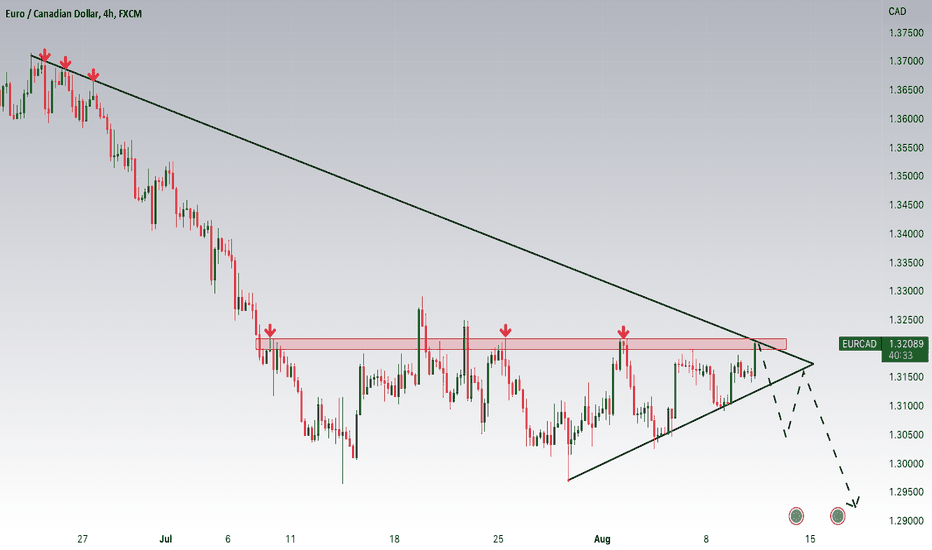Screen dimensions: 932x550
Task: Click the 1.29500 price axis label
Action: pyautogui.click(x=906, y=492)
